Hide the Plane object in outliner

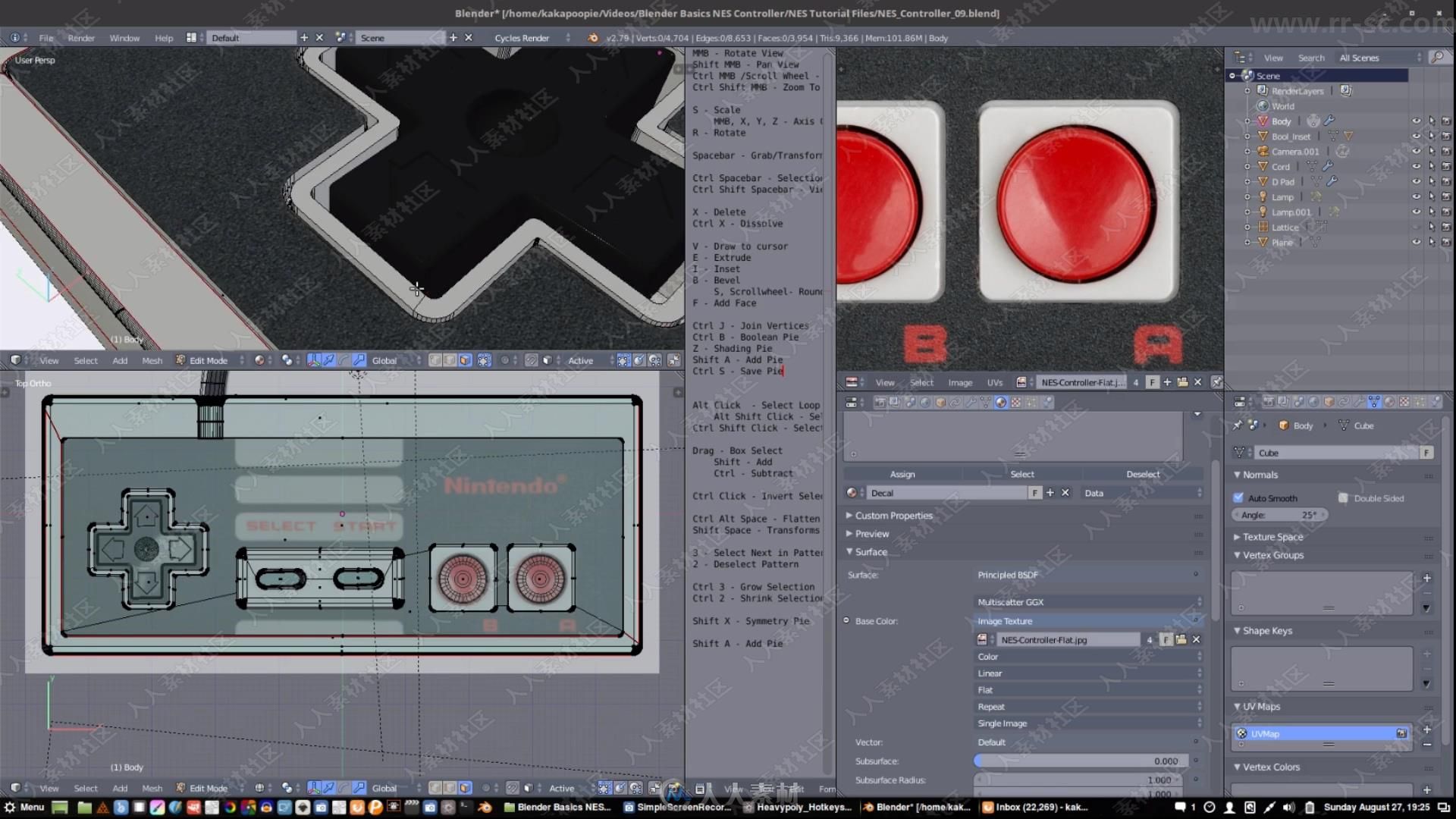click(1416, 243)
